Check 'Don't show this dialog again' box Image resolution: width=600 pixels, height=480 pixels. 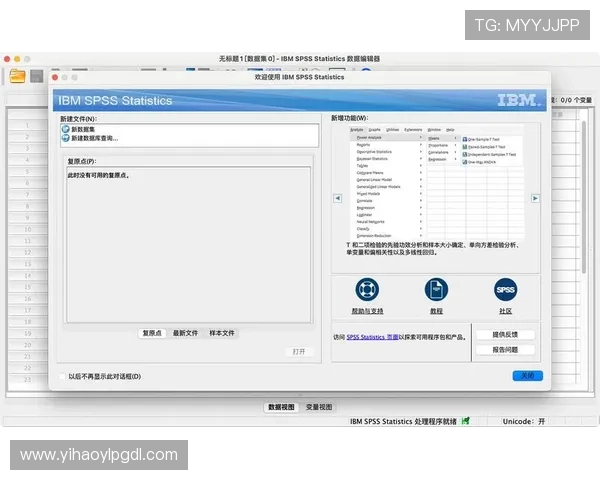pos(60,376)
